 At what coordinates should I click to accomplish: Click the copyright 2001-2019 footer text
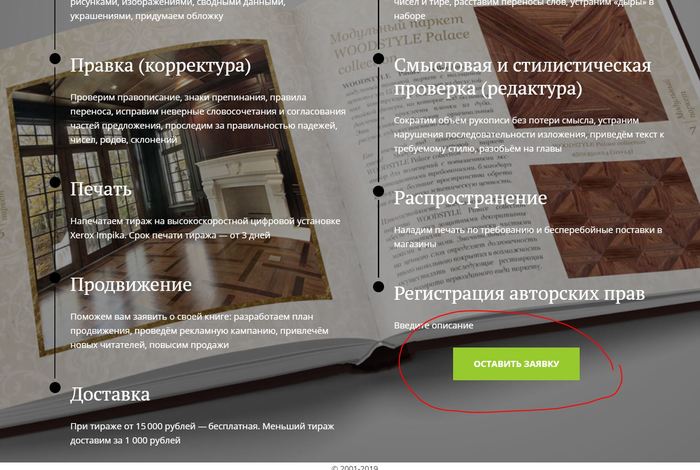(355, 467)
